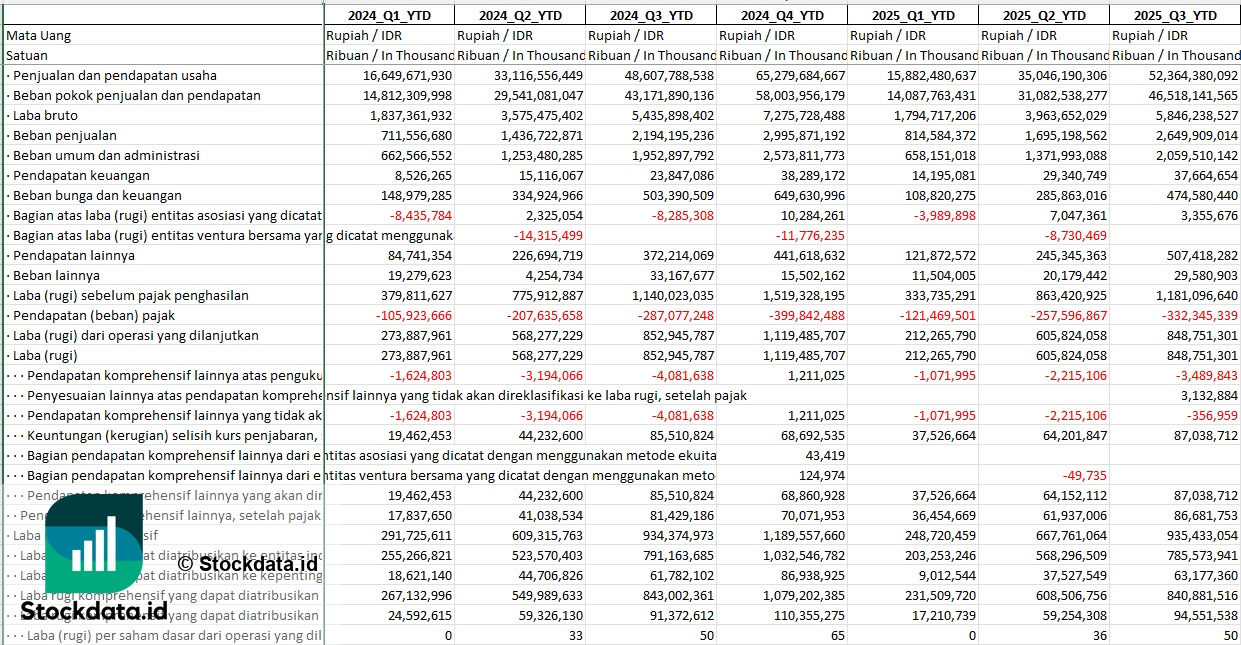Click 'Laba (rugi) sebelum pajak penghasilan' label
This screenshot has width=1241, height=645.
click(130, 295)
